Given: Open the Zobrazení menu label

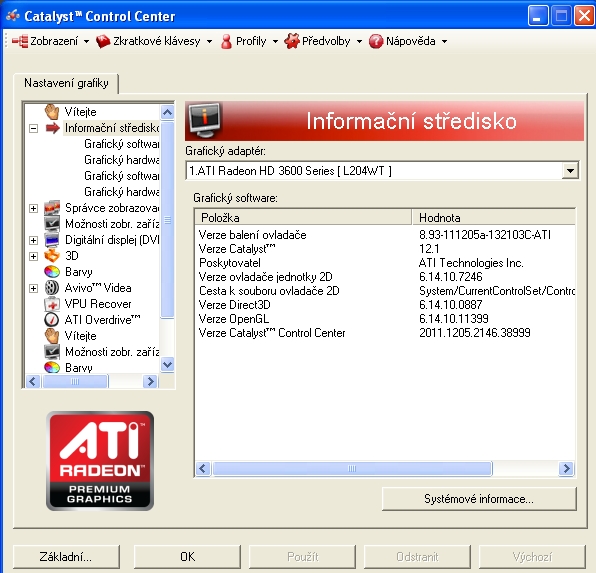Looking at the screenshot, I should 54,41.
